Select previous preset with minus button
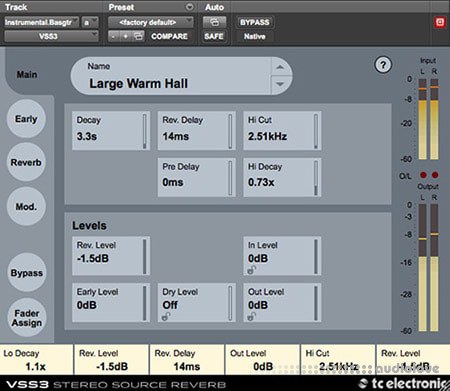Screen dimensions: 450x391 coord(114,36)
